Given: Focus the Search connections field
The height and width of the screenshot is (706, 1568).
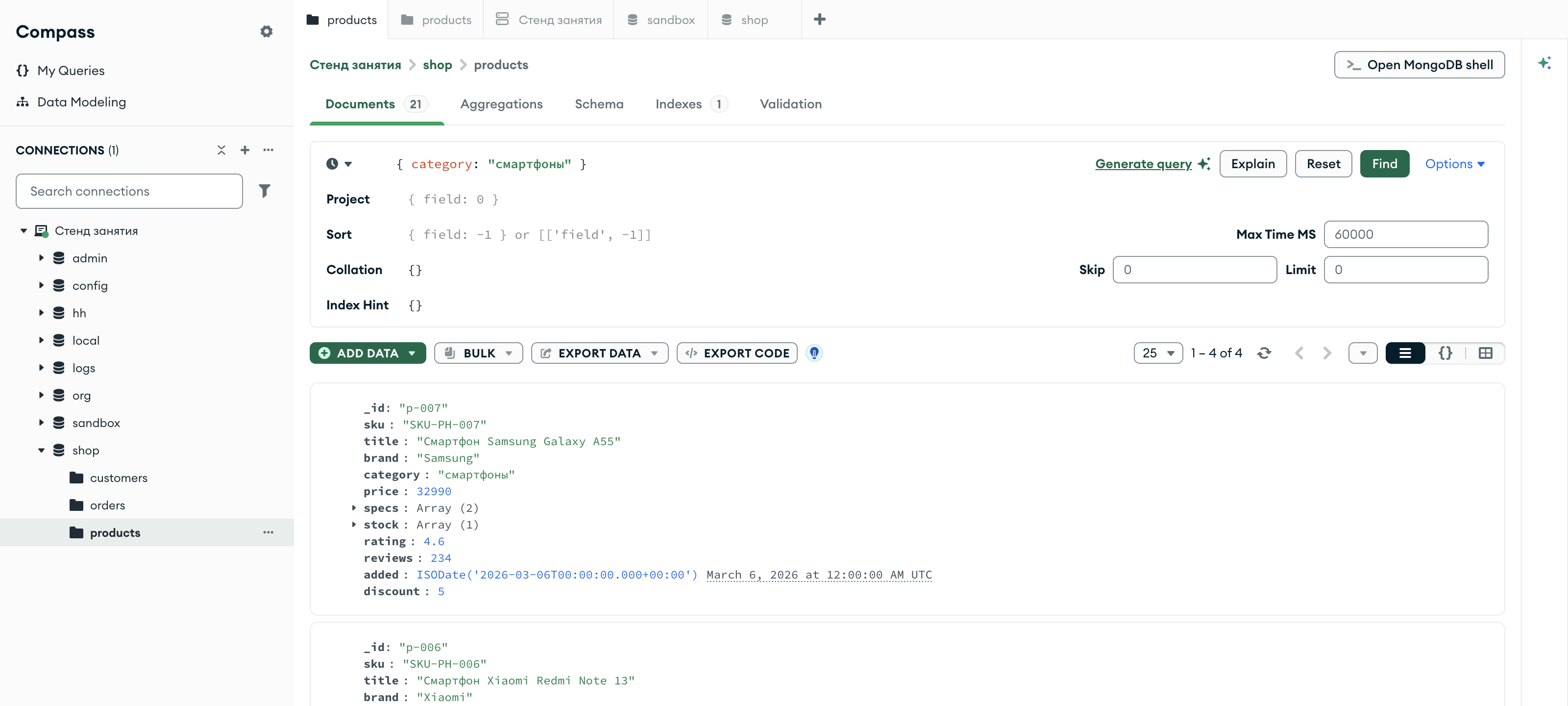Looking at the screenshot, I should (x=129, y=191).
